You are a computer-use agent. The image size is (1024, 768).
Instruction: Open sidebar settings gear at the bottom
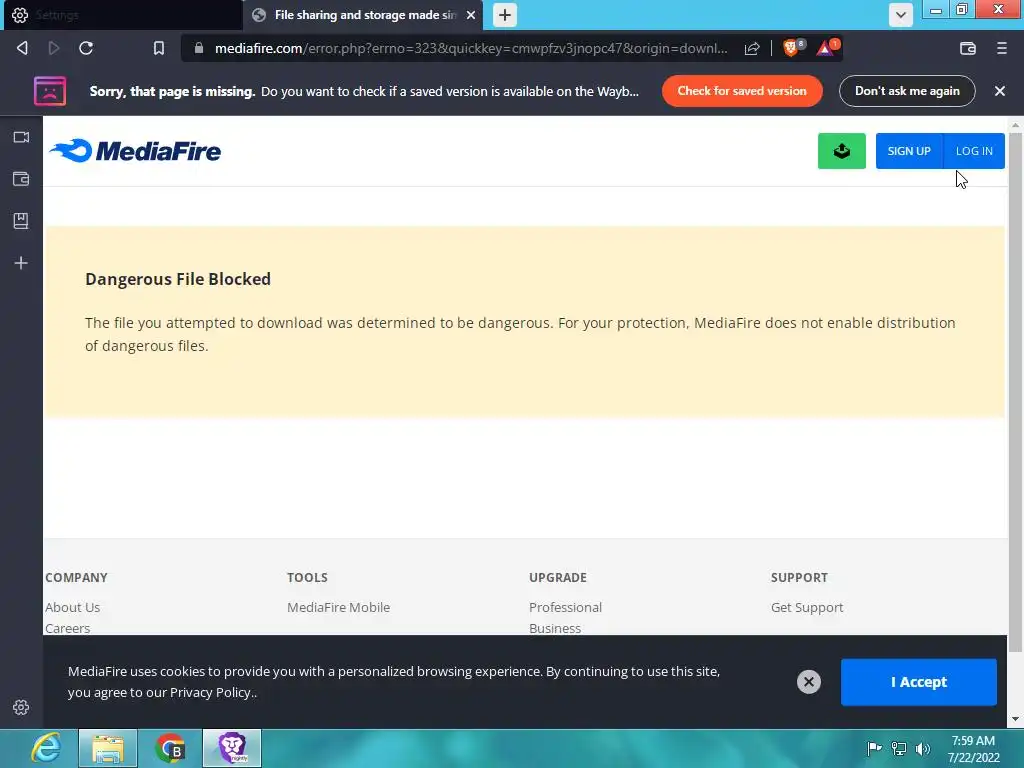pyautogui.click(x=21, y=707)
